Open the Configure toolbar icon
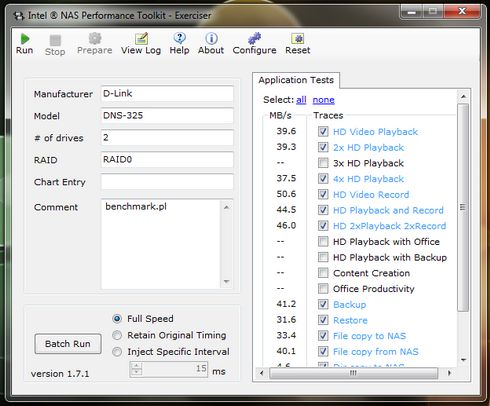The height and width of the screenshot is (406, 490). pyautogui.click(x=254, y=39)
